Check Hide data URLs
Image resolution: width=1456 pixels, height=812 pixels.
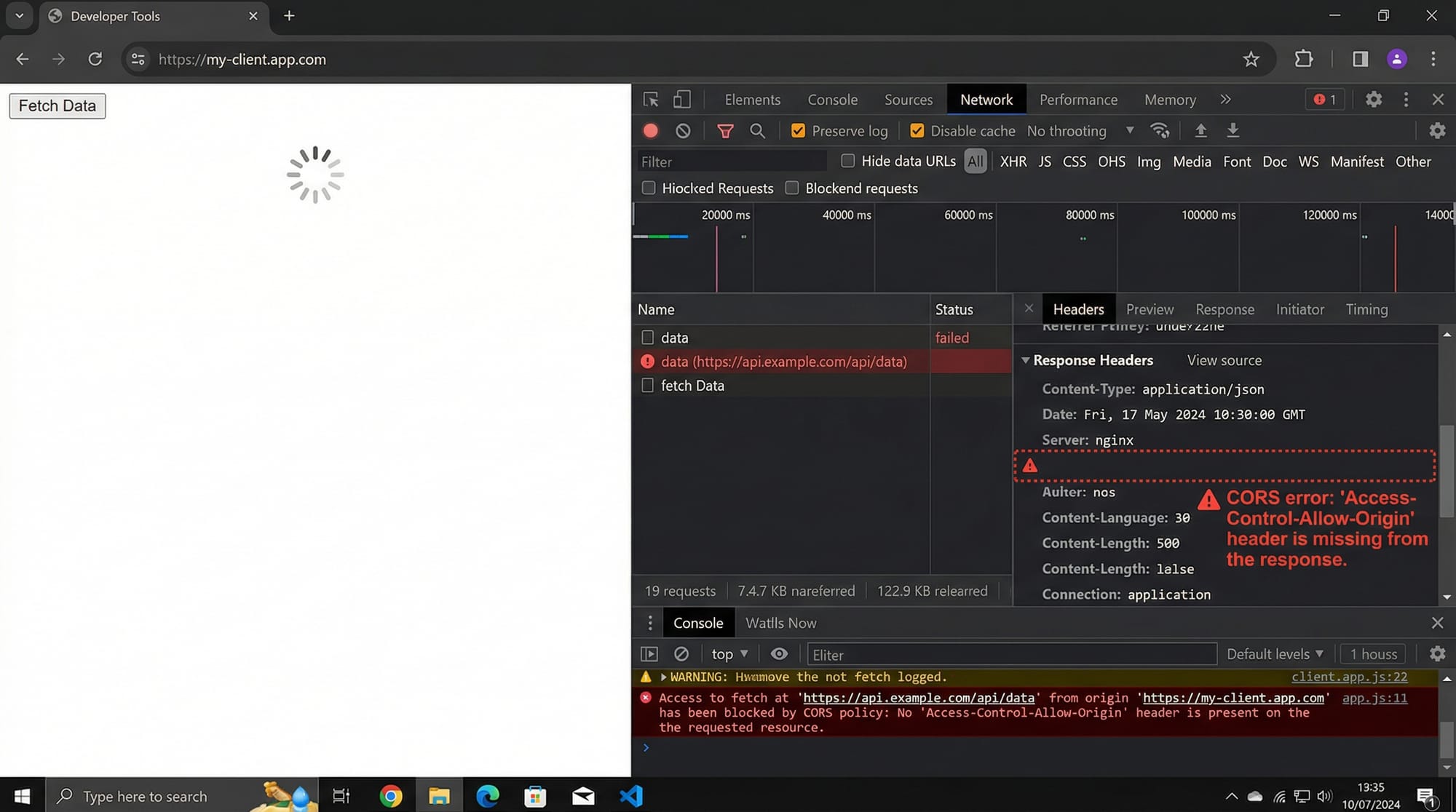point(847,161)
